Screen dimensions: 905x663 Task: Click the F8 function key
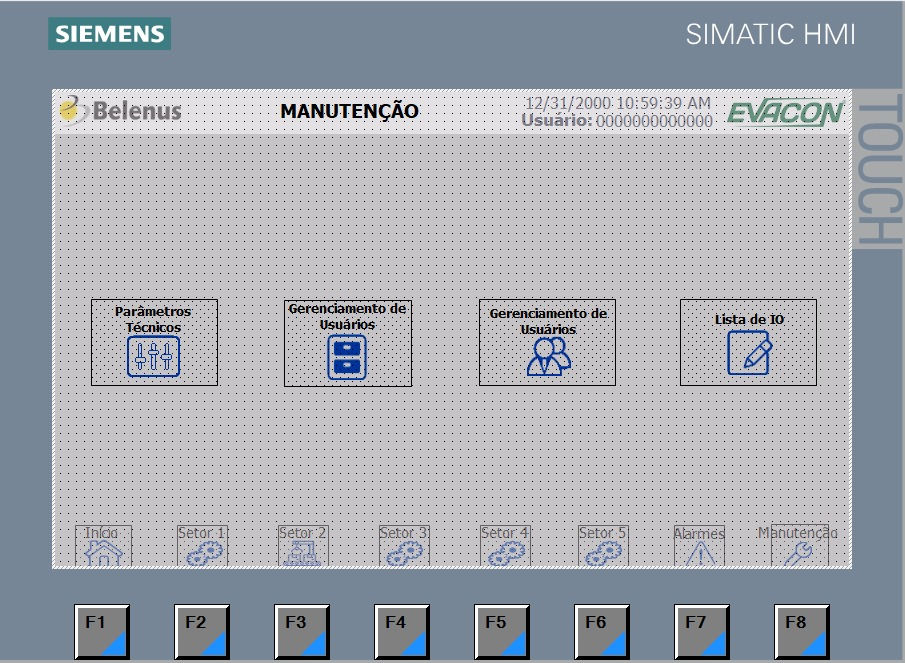(x=801, y=631)
